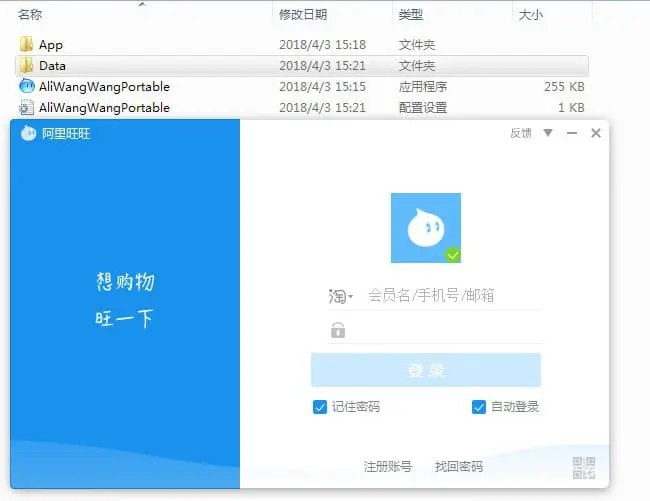Viewport: 650px width, 501px height.
Task: Click the password lock icon
Action: pyautogui.click(x=338, y=330)
